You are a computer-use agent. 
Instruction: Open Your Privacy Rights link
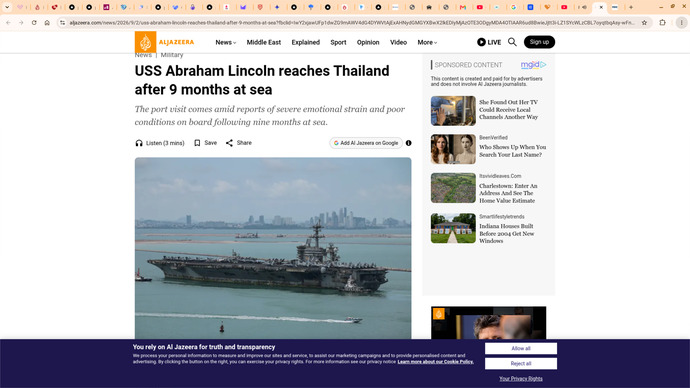521,379
